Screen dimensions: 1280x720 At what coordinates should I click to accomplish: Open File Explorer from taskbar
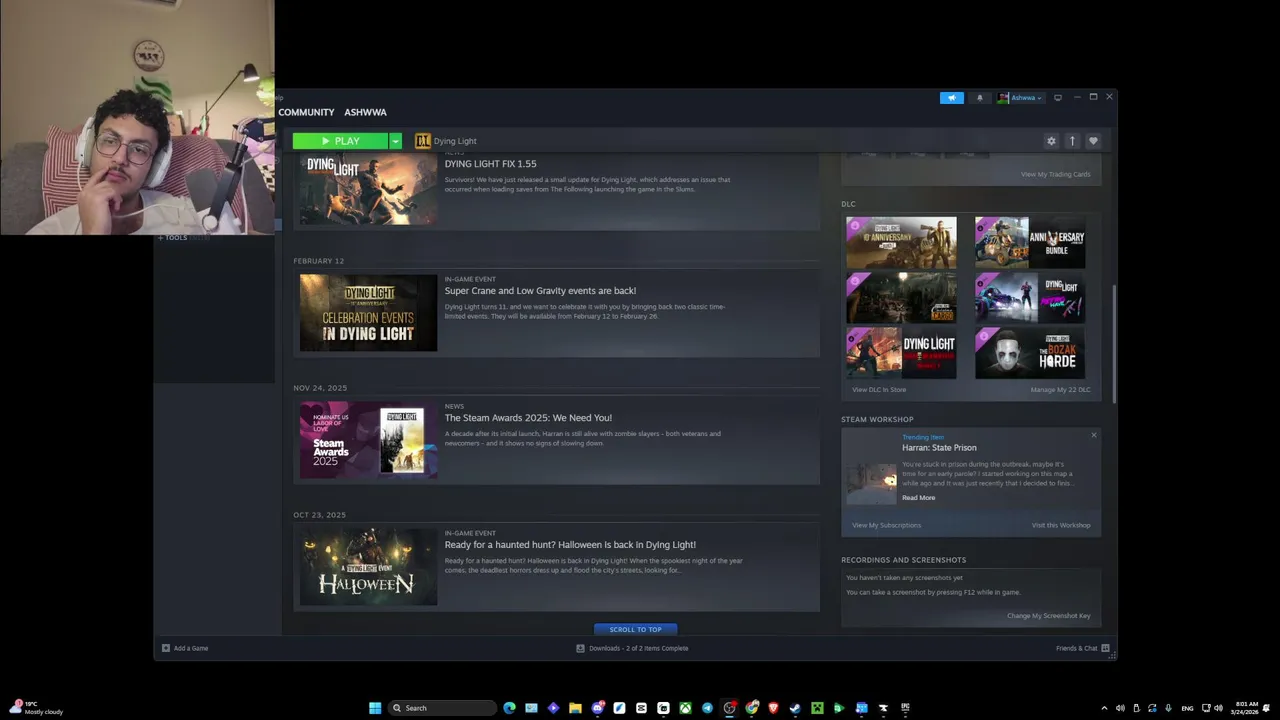tap(575, 708)
